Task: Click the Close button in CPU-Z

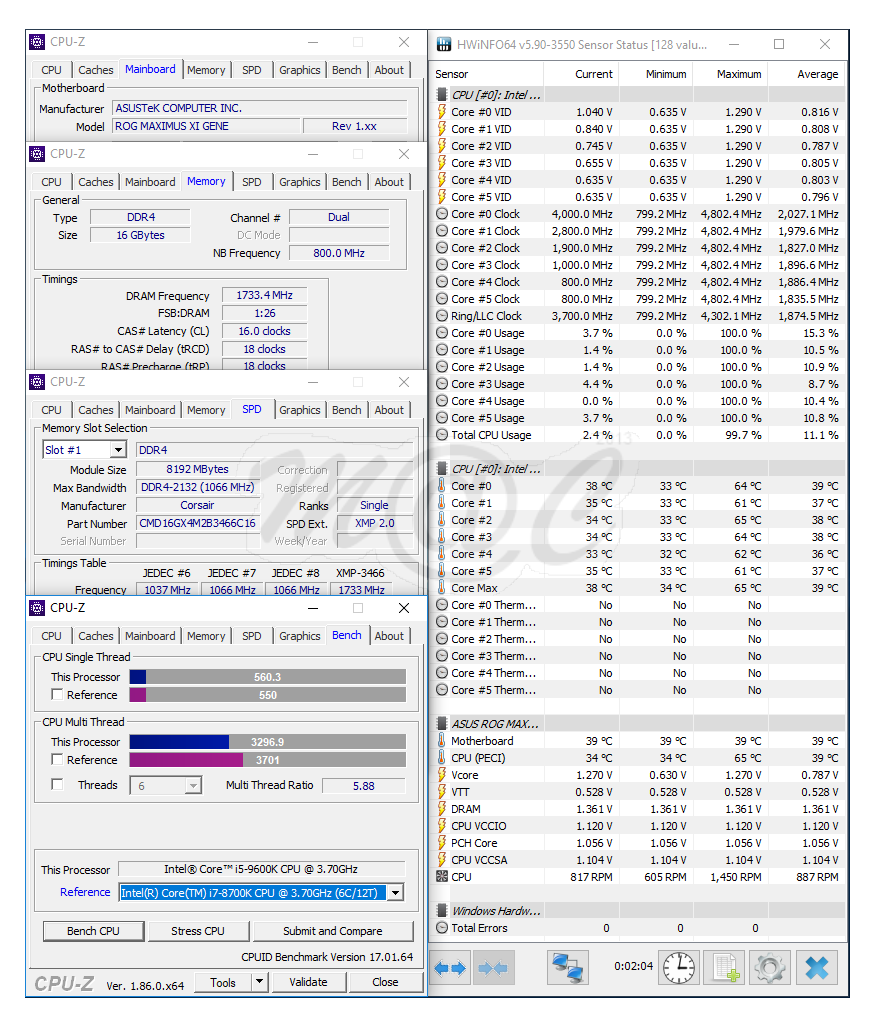Action: [x=385, y=982]
